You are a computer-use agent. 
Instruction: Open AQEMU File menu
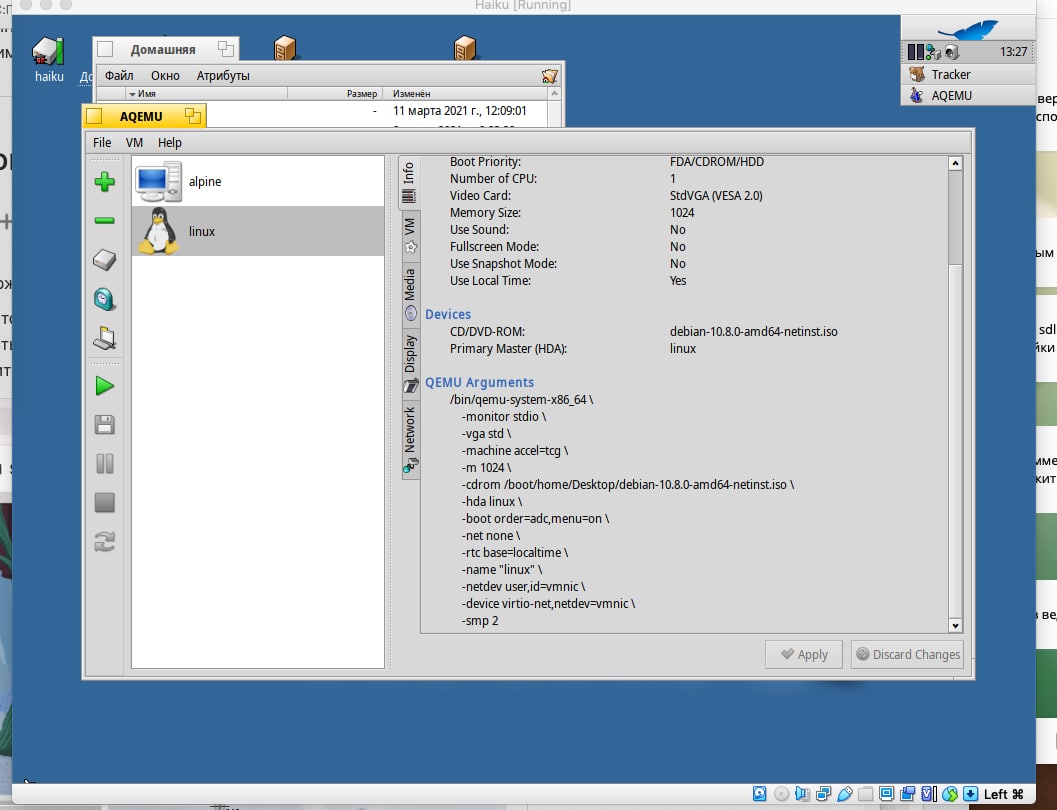102,142
